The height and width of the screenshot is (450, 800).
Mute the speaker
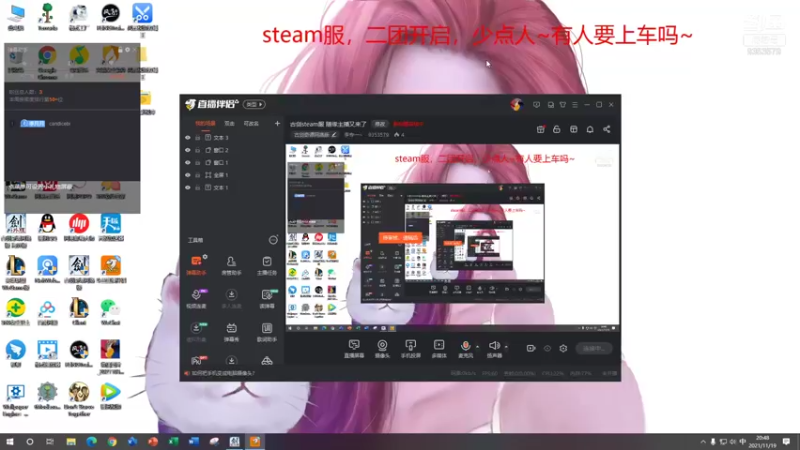(494, 349)
